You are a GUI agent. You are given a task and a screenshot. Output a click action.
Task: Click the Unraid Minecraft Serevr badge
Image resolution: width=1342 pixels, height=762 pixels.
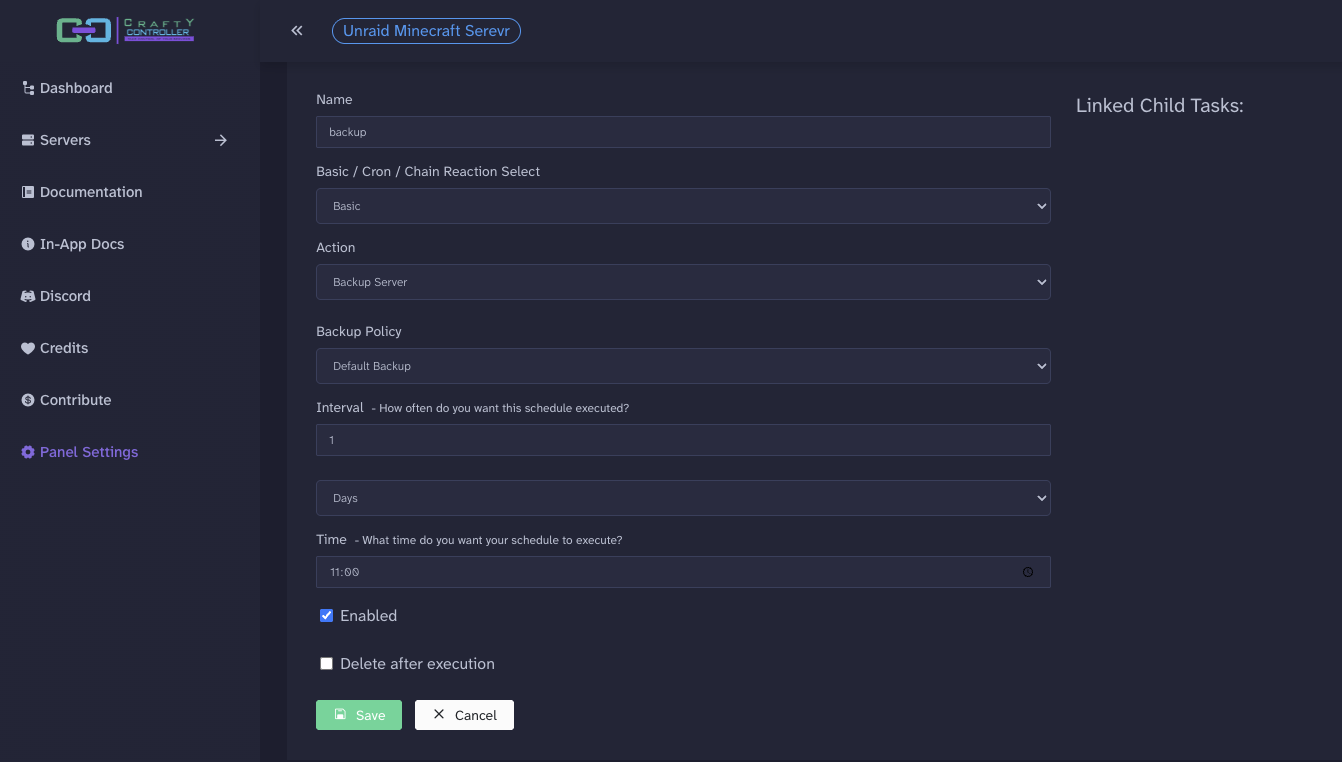click(426, 31)
